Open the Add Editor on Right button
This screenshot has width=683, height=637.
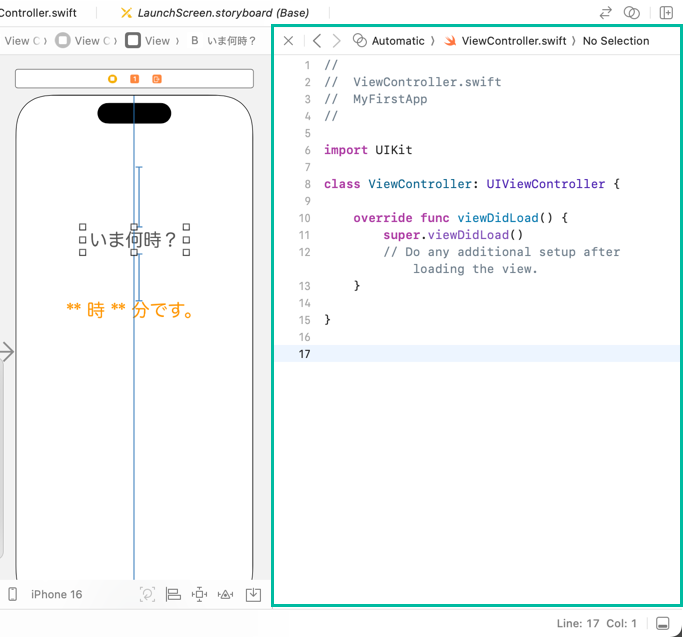(x=666, y=13)
